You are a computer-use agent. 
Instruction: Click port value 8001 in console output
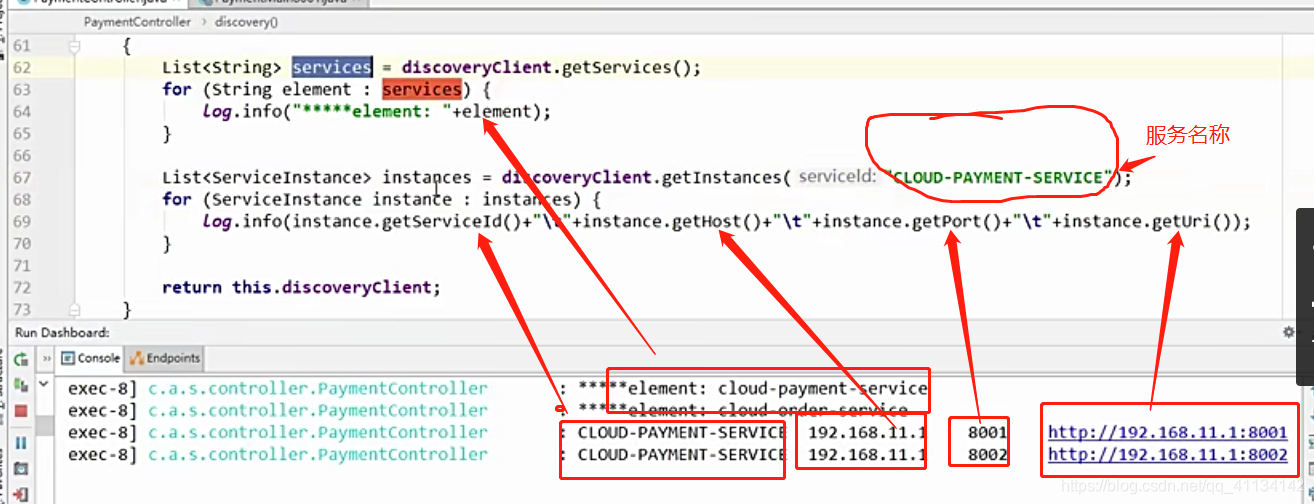(x=987, y=433)
